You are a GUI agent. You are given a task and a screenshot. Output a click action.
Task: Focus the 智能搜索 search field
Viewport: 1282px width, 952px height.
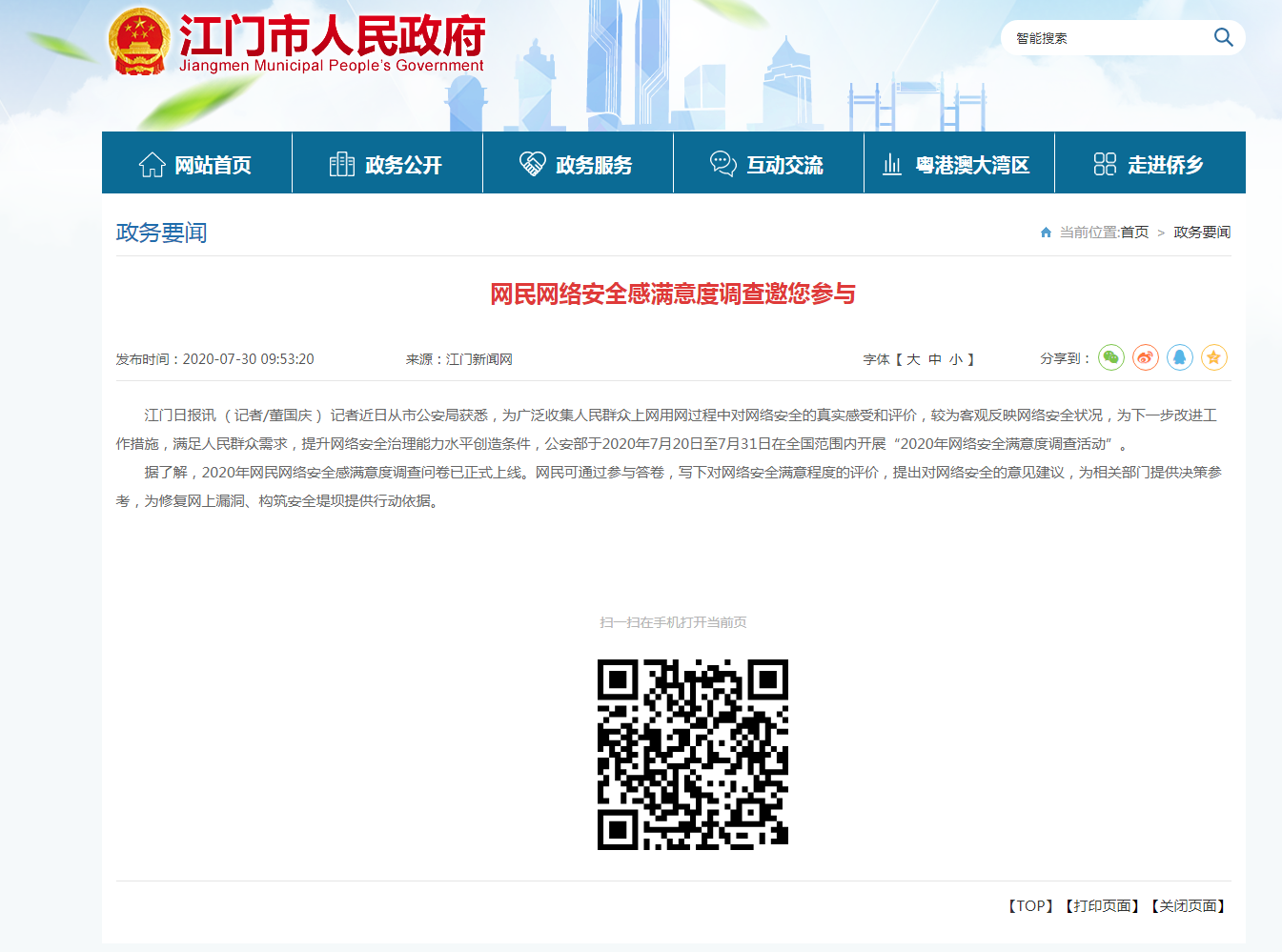(1106, 38)
